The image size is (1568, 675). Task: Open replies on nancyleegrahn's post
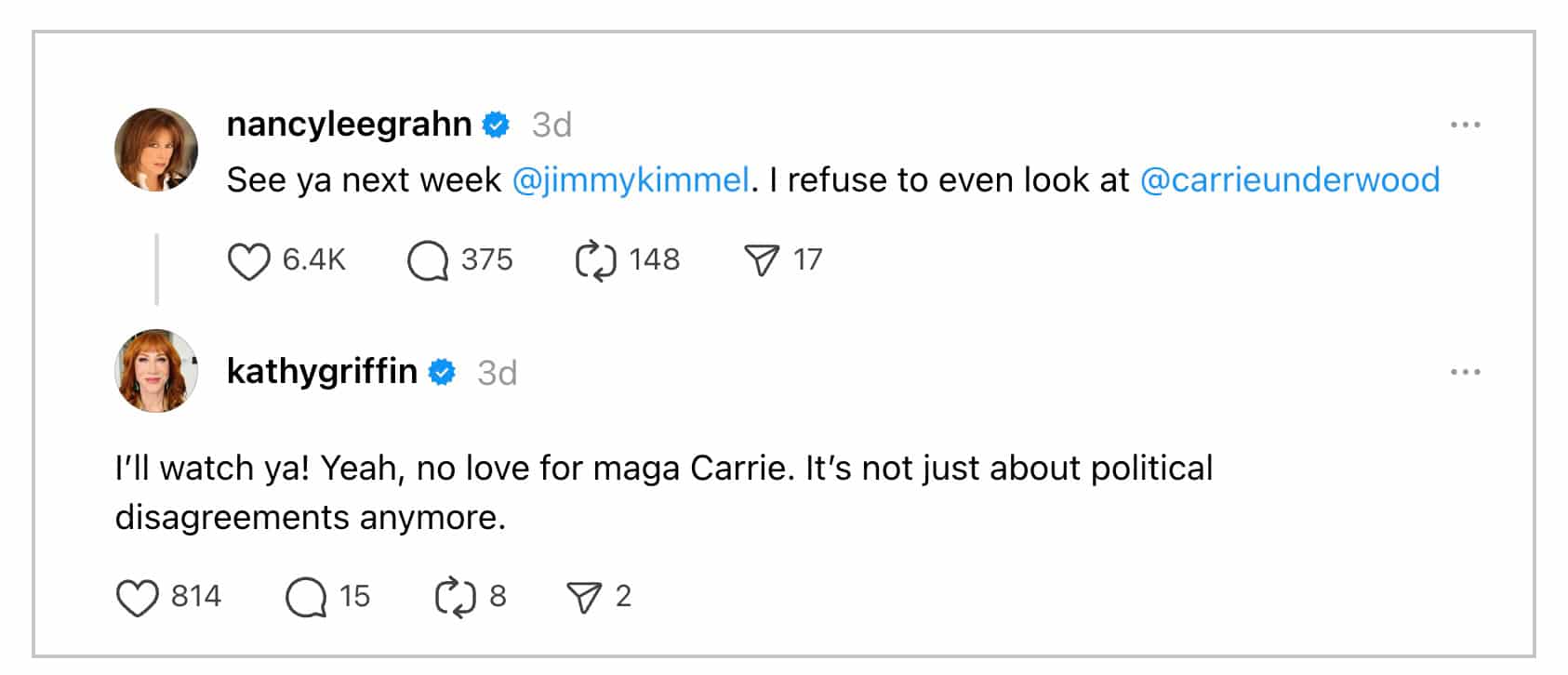pos(428,260)
